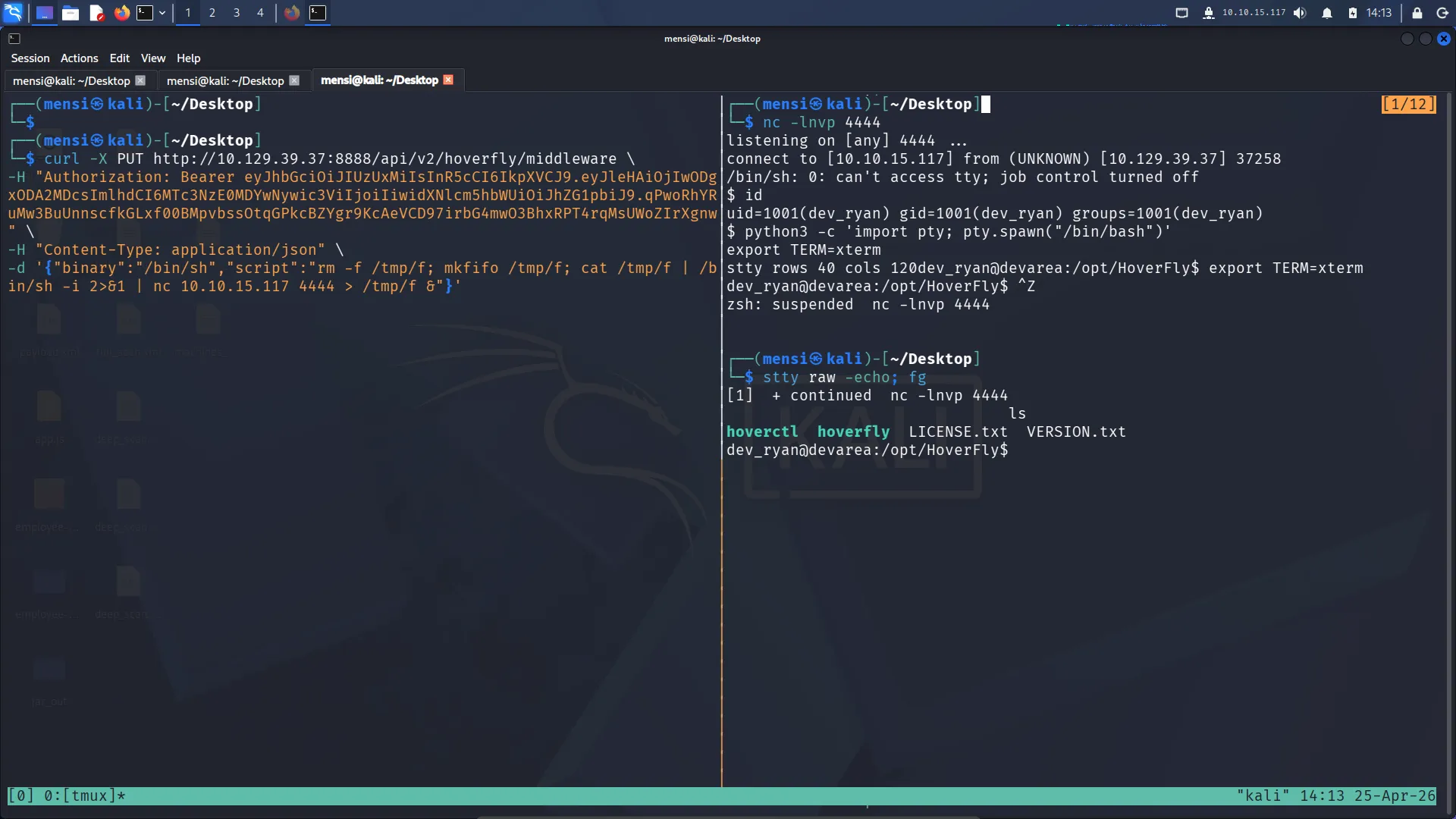This screenshot has height=819, width=1456.
Task: Click the hoverctl file name in output
Action: (762, 431)
